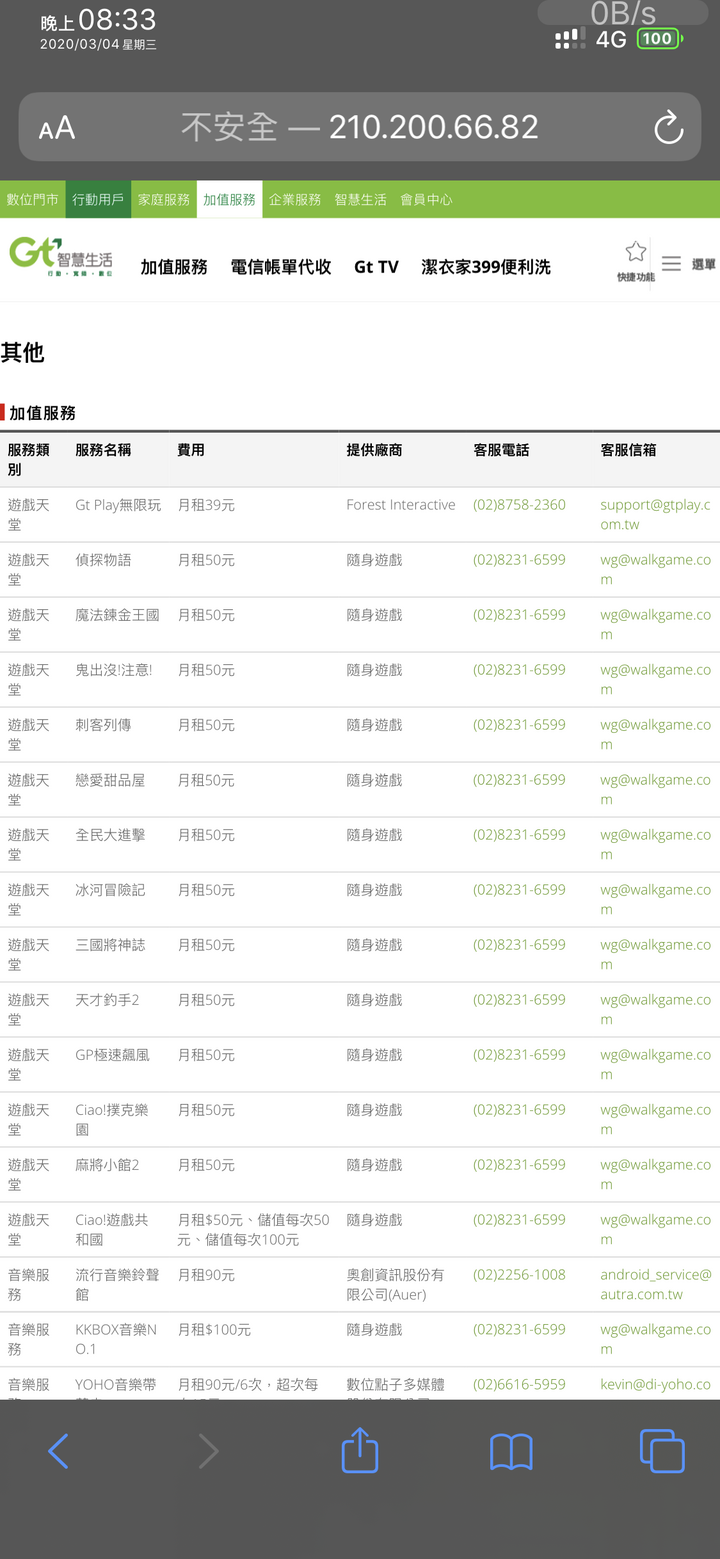Select the 'Gt Play無限玩' service name

(x=118, y=505)
